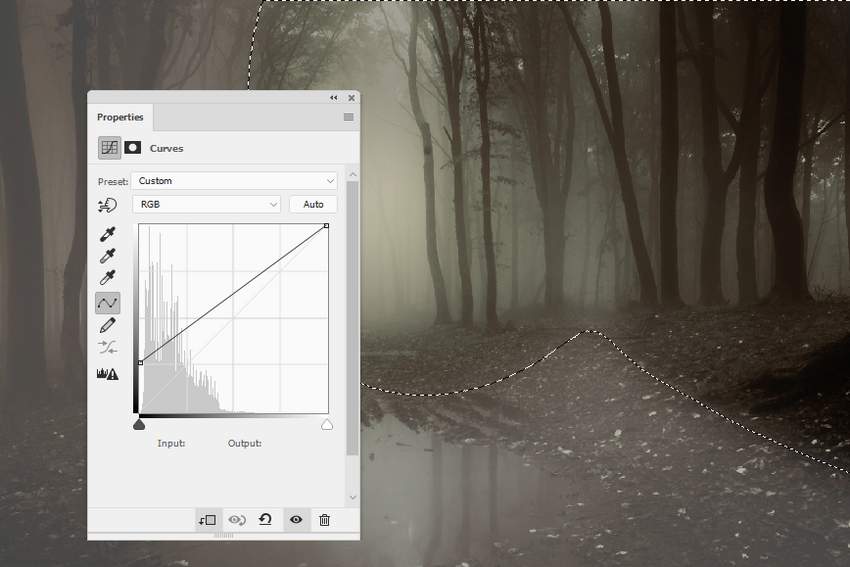The image size is (850, 567).
Task: Select the pencil draw curve tool
Action: [x=107, y=325]
